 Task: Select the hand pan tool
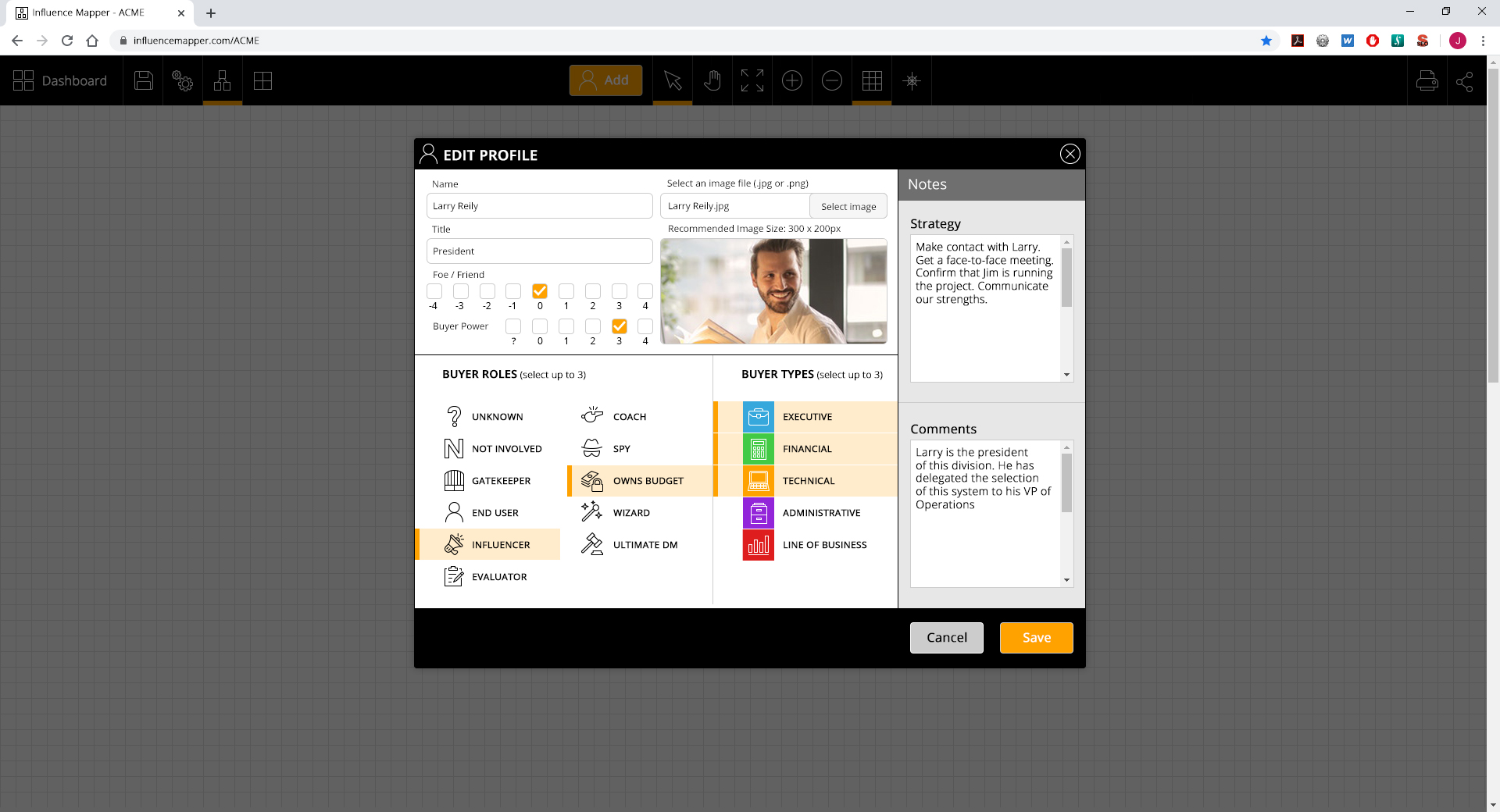click(x=712, y=80)
